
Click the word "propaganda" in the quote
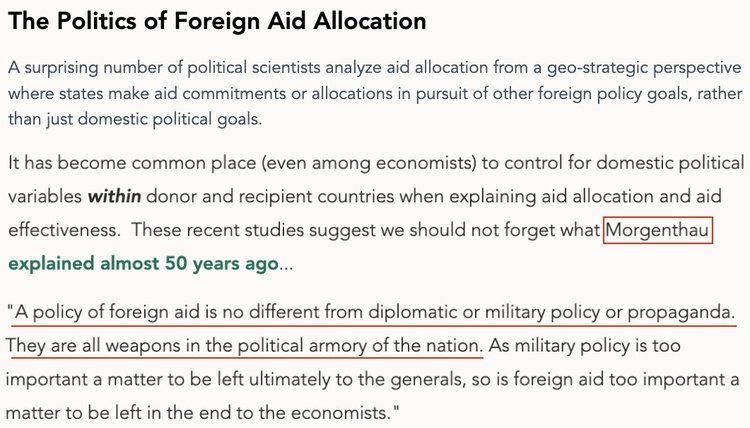click(x=677, y=312)
